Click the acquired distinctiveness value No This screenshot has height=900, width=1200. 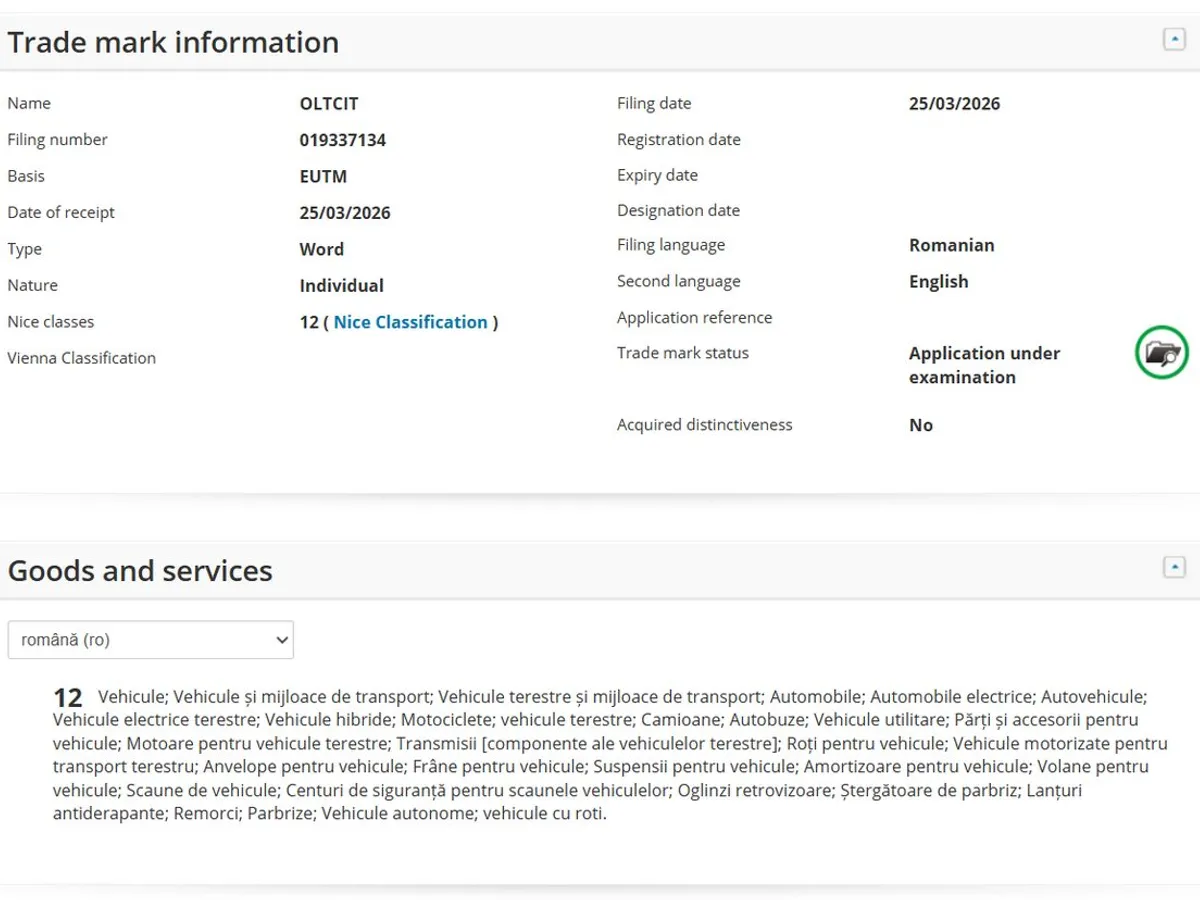tap(921, 426)
